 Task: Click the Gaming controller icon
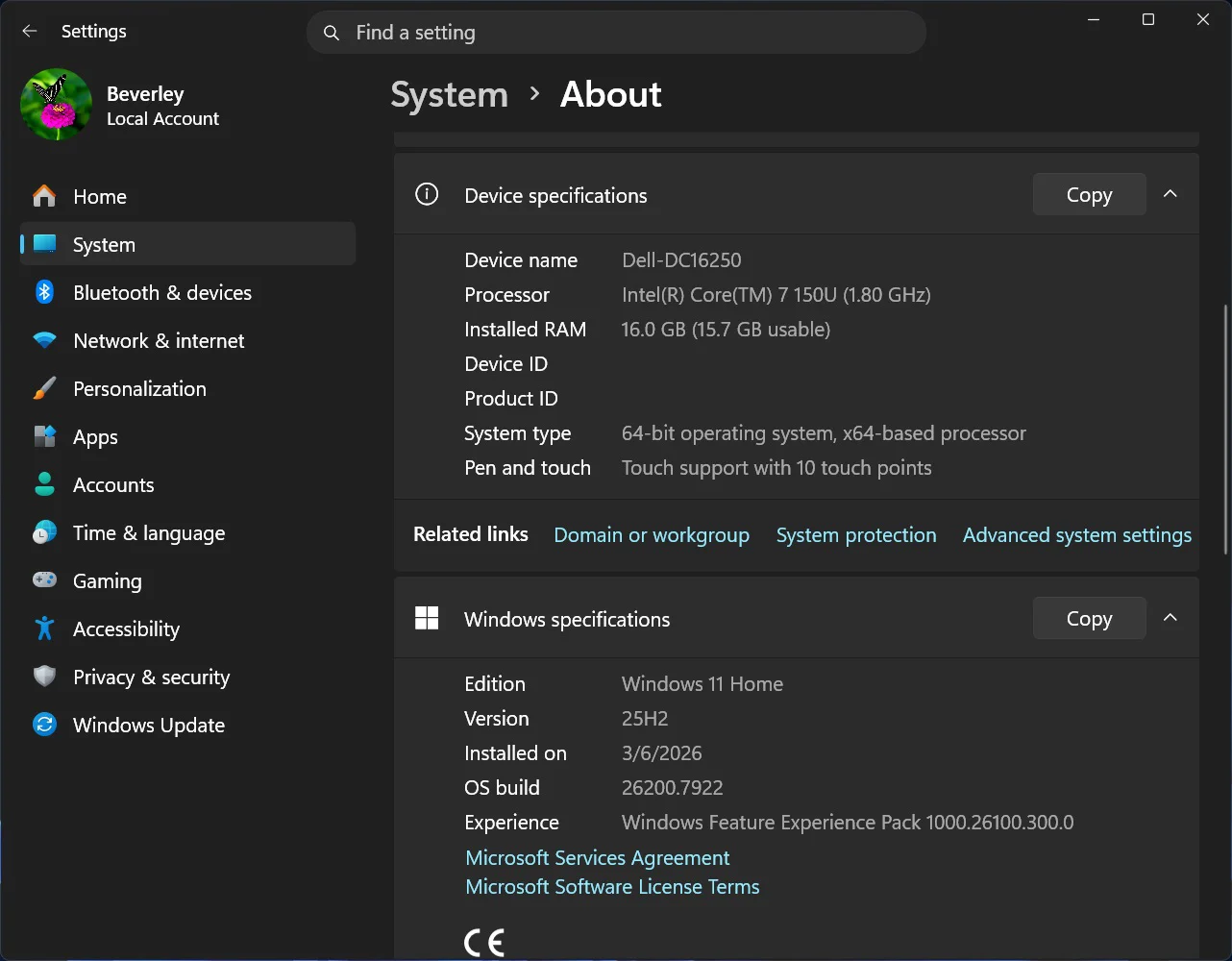pos(44,580)
